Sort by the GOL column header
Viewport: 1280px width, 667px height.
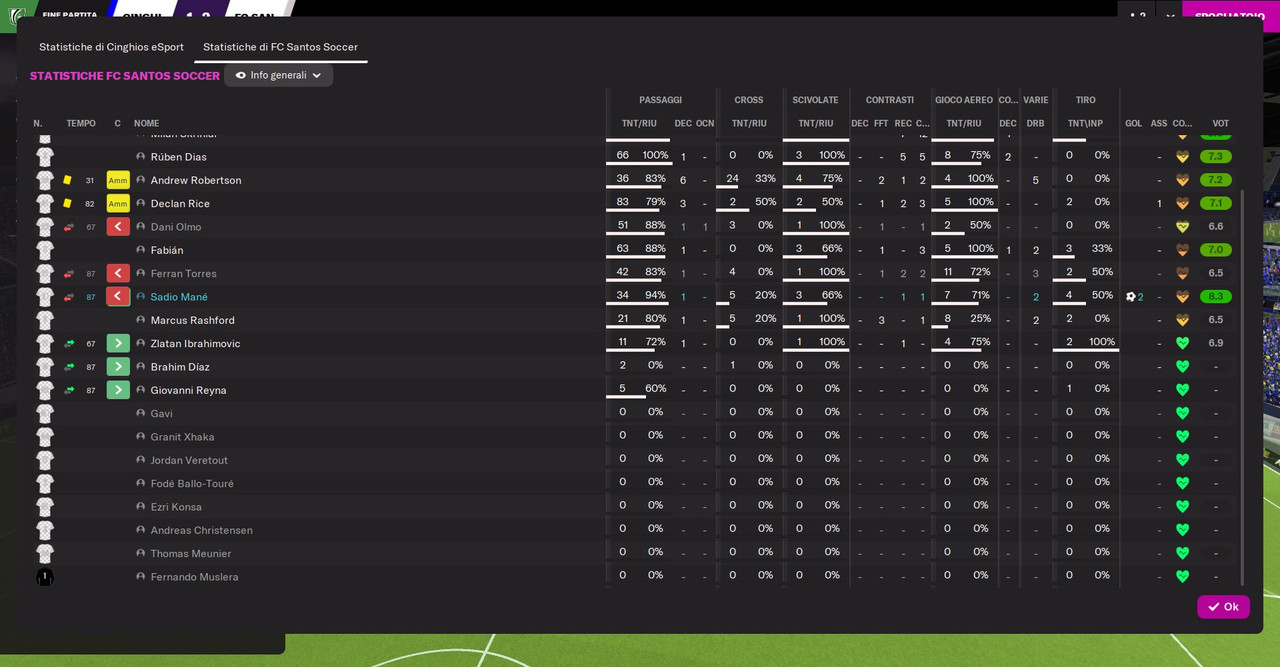(1133, 123)
